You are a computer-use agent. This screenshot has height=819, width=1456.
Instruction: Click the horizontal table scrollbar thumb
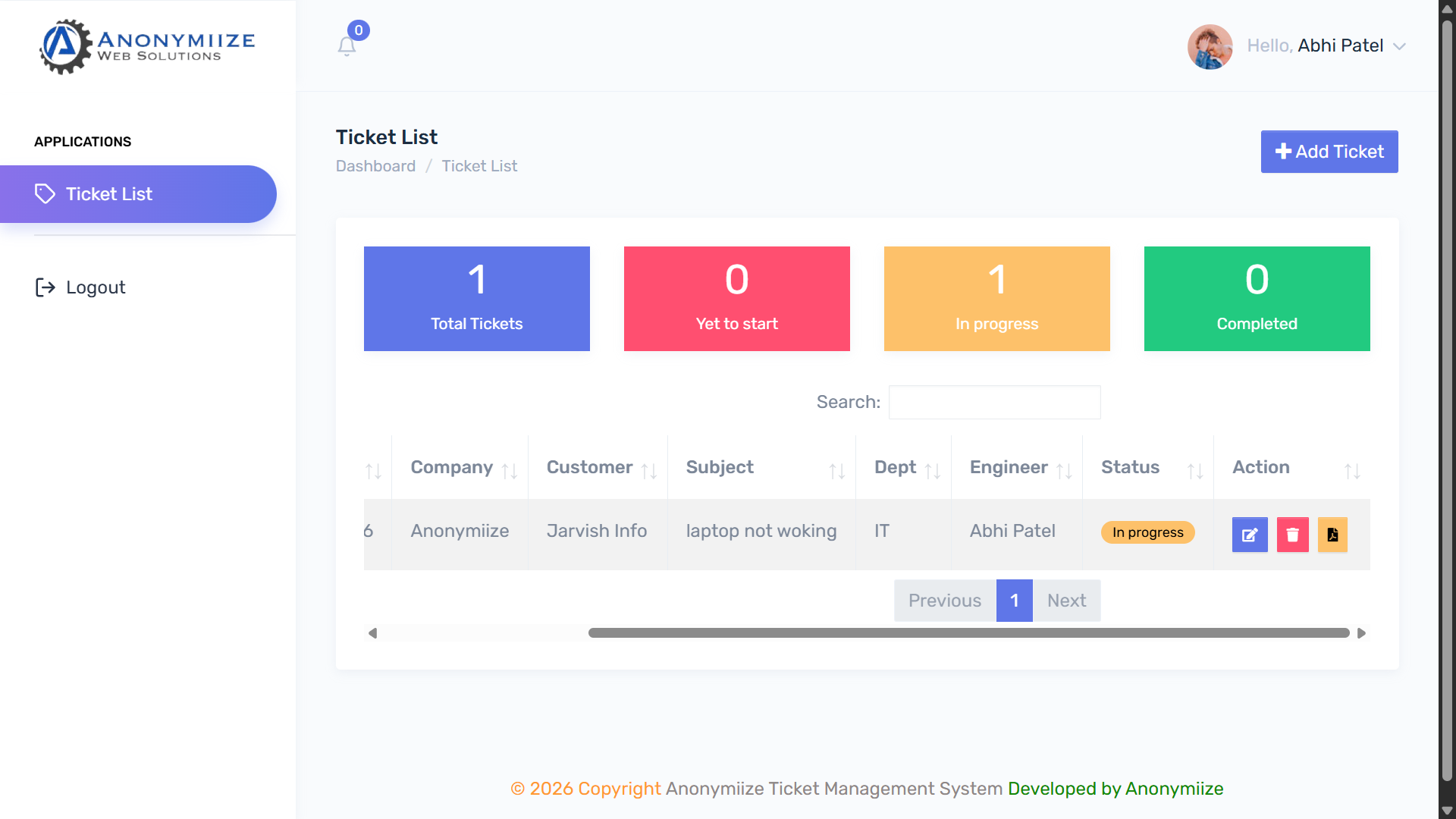(x=968, y=633)
